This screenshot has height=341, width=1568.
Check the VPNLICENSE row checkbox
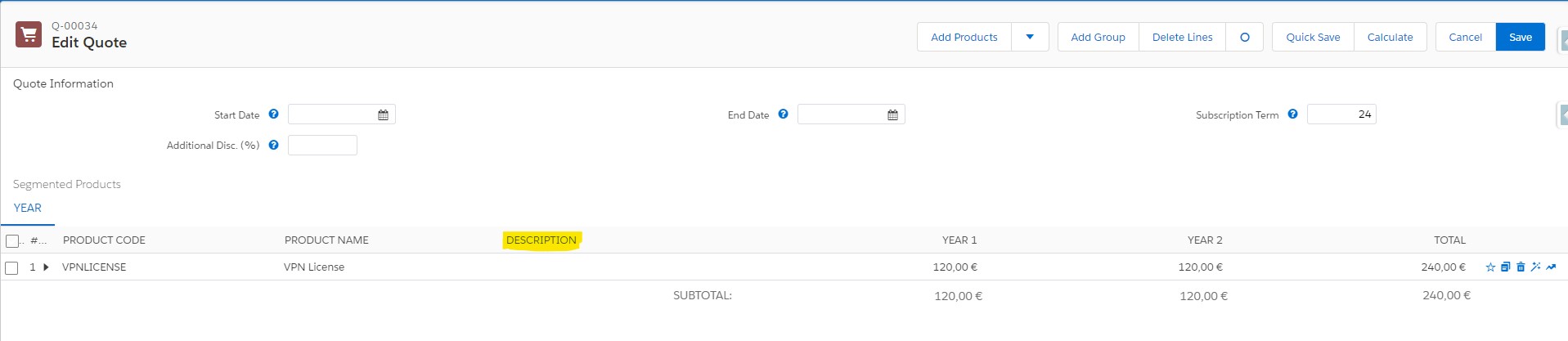[11, 268]
